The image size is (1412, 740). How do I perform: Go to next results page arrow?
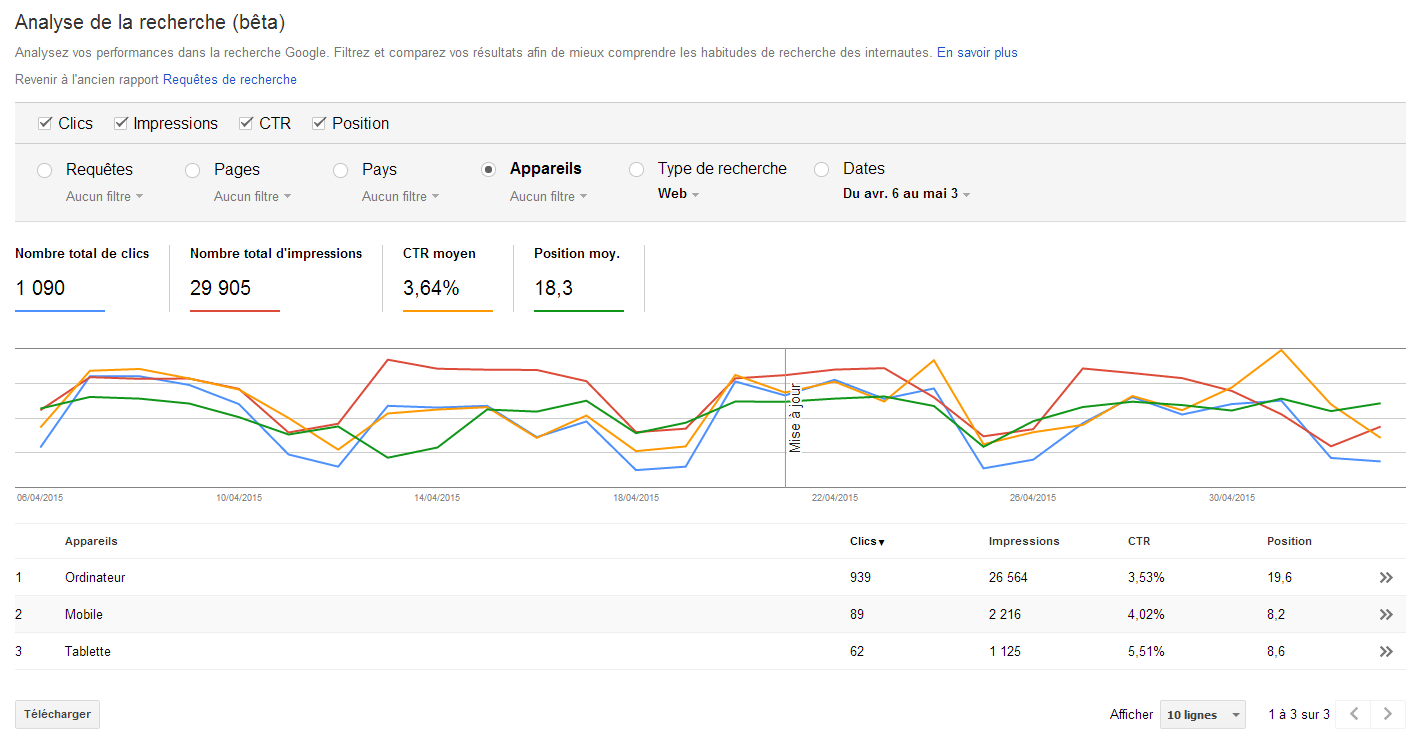point(1387,714)
